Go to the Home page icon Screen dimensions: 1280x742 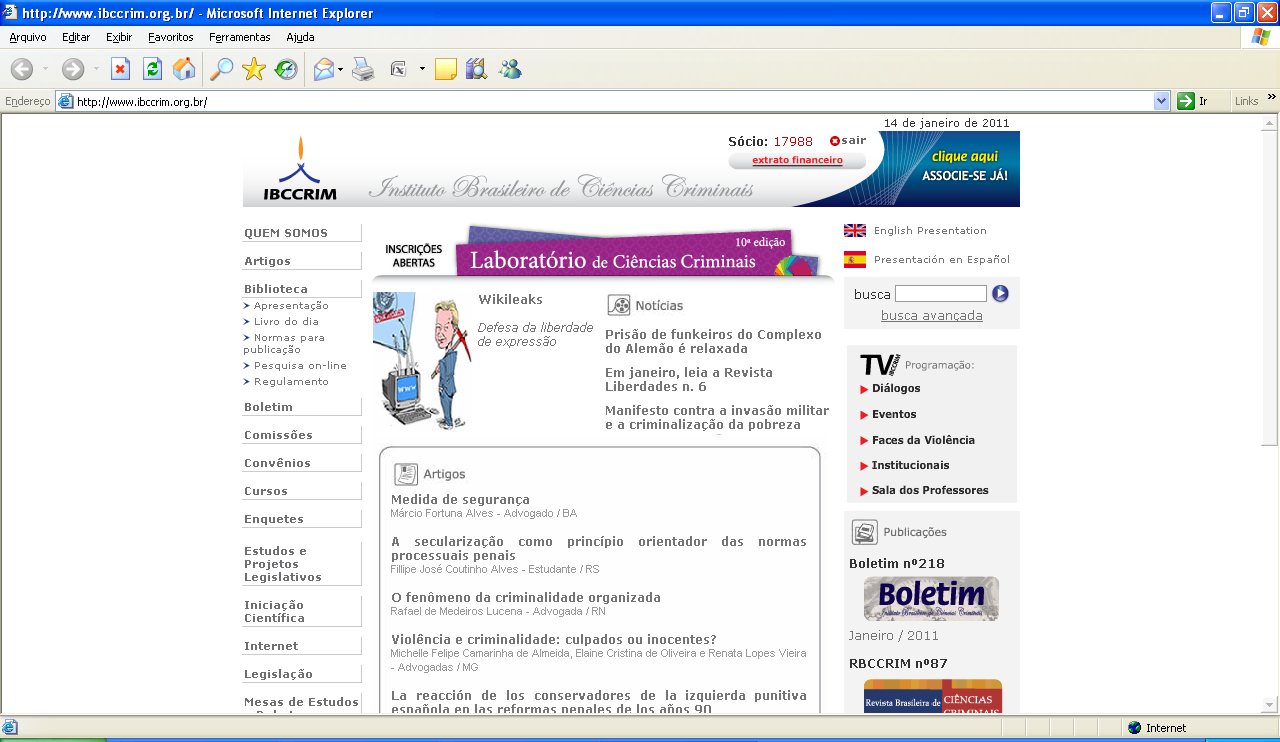[184, 69]
